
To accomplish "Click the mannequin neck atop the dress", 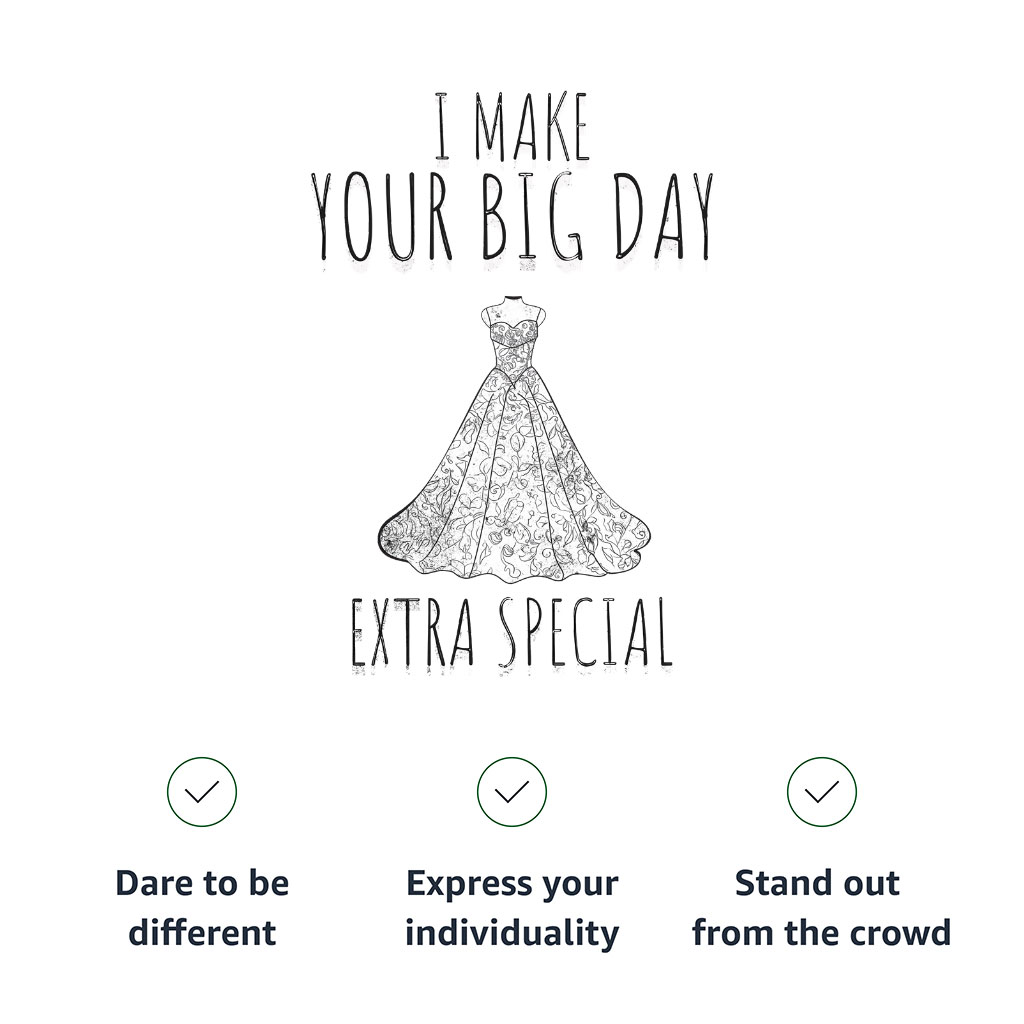I will 513,301.
